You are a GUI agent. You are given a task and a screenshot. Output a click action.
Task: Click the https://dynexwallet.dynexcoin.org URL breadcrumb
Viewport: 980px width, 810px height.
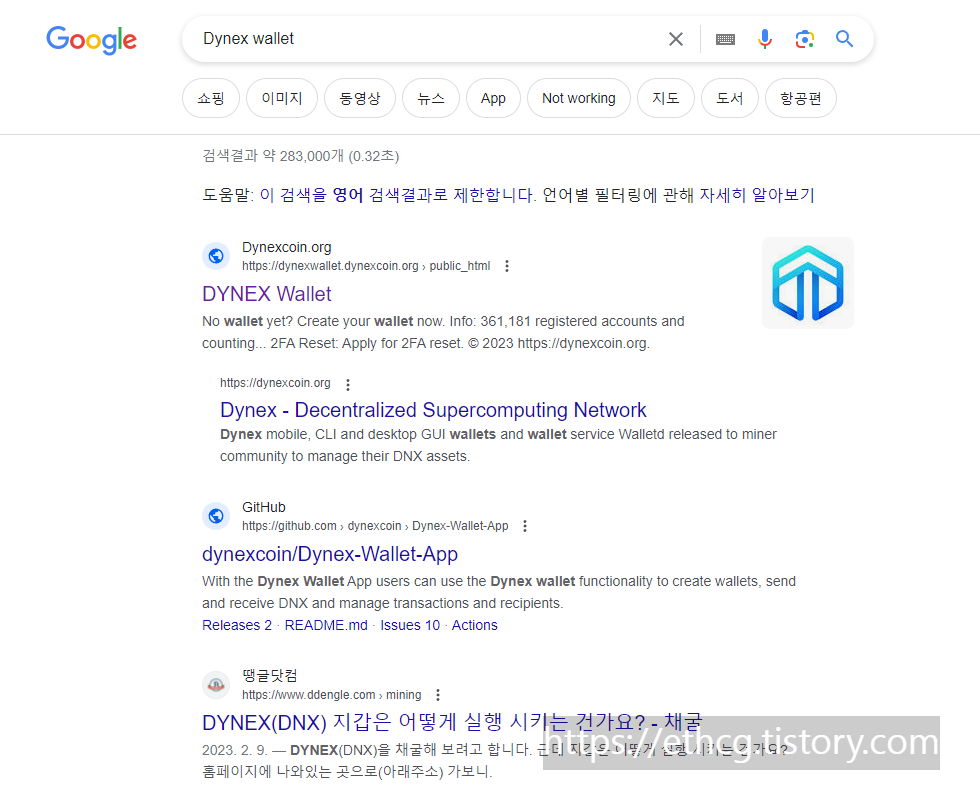[x=366, y=266]
